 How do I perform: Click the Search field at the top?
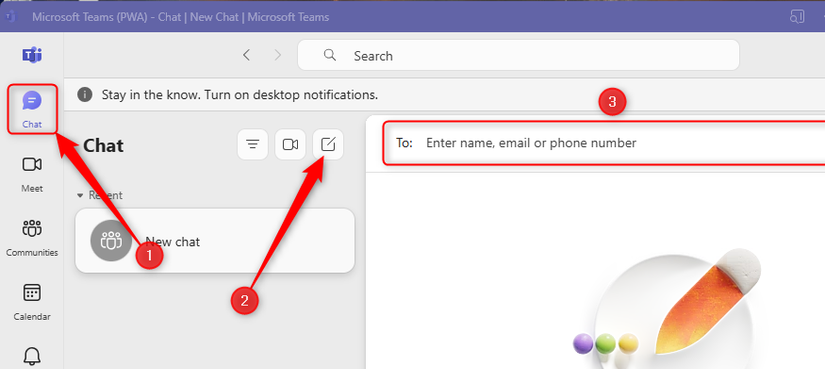518,55
